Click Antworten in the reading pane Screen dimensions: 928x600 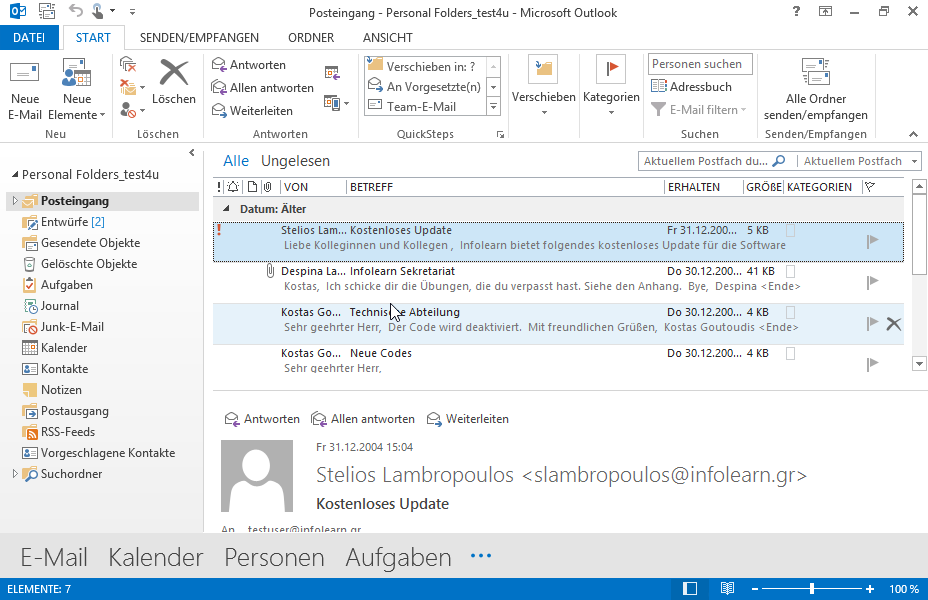coord(262,419)
